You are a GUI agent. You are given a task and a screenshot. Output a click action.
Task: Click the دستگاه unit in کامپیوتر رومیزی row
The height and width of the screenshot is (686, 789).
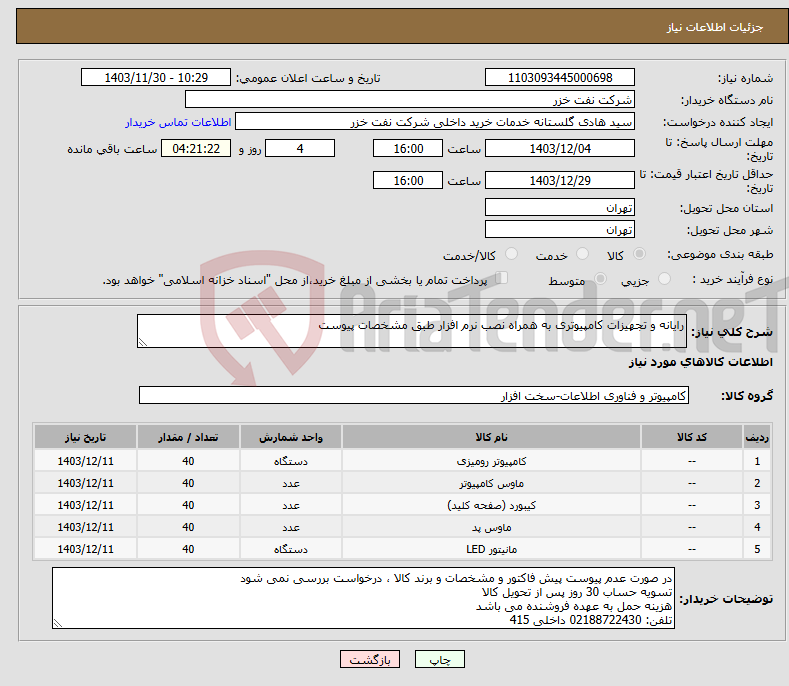pos(291,461)
